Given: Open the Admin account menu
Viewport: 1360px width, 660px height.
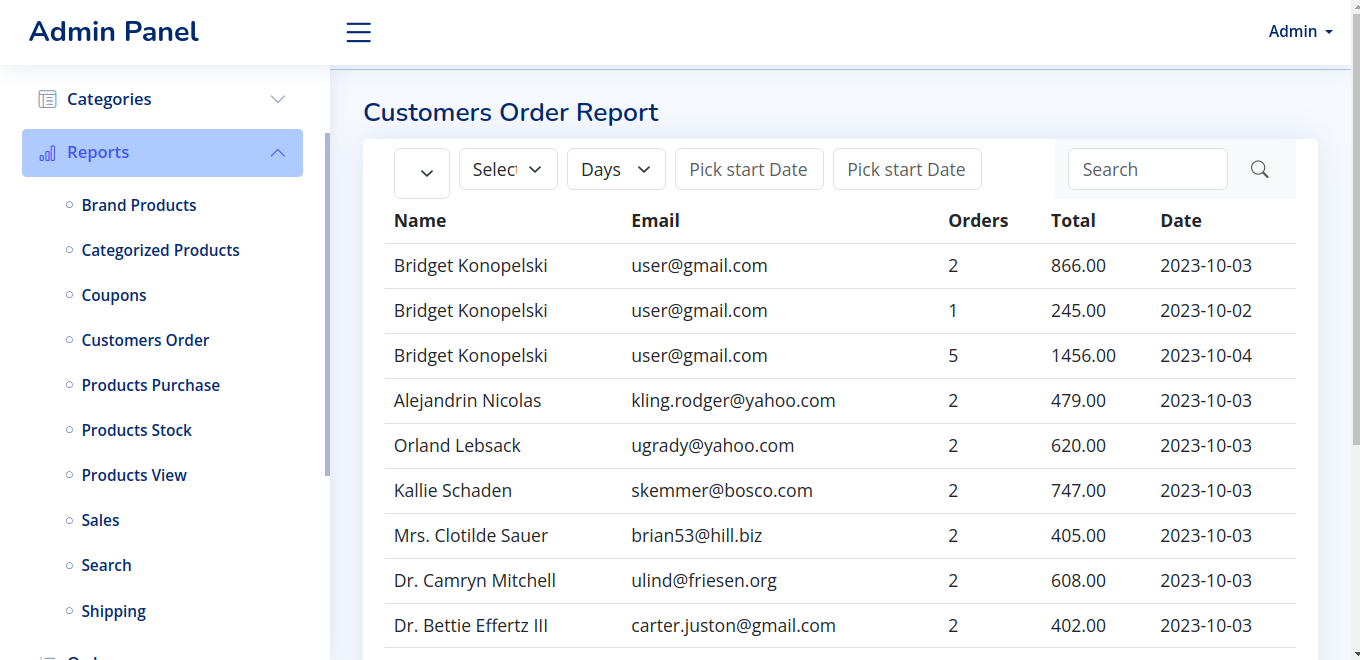Looking at the screenshot, I should 1299,31.
